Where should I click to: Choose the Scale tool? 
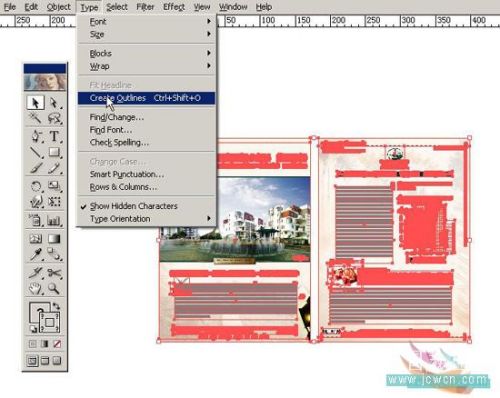pos(54,186)
